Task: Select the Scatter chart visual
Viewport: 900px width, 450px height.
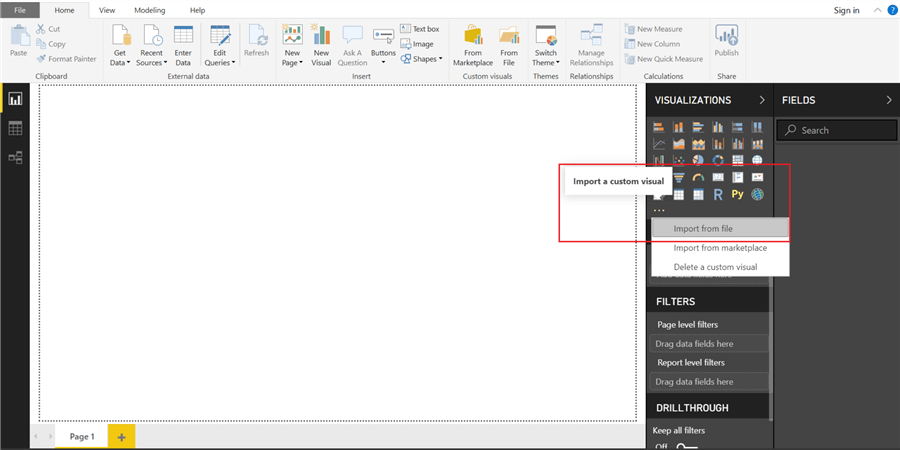Action: coord(678,160)
